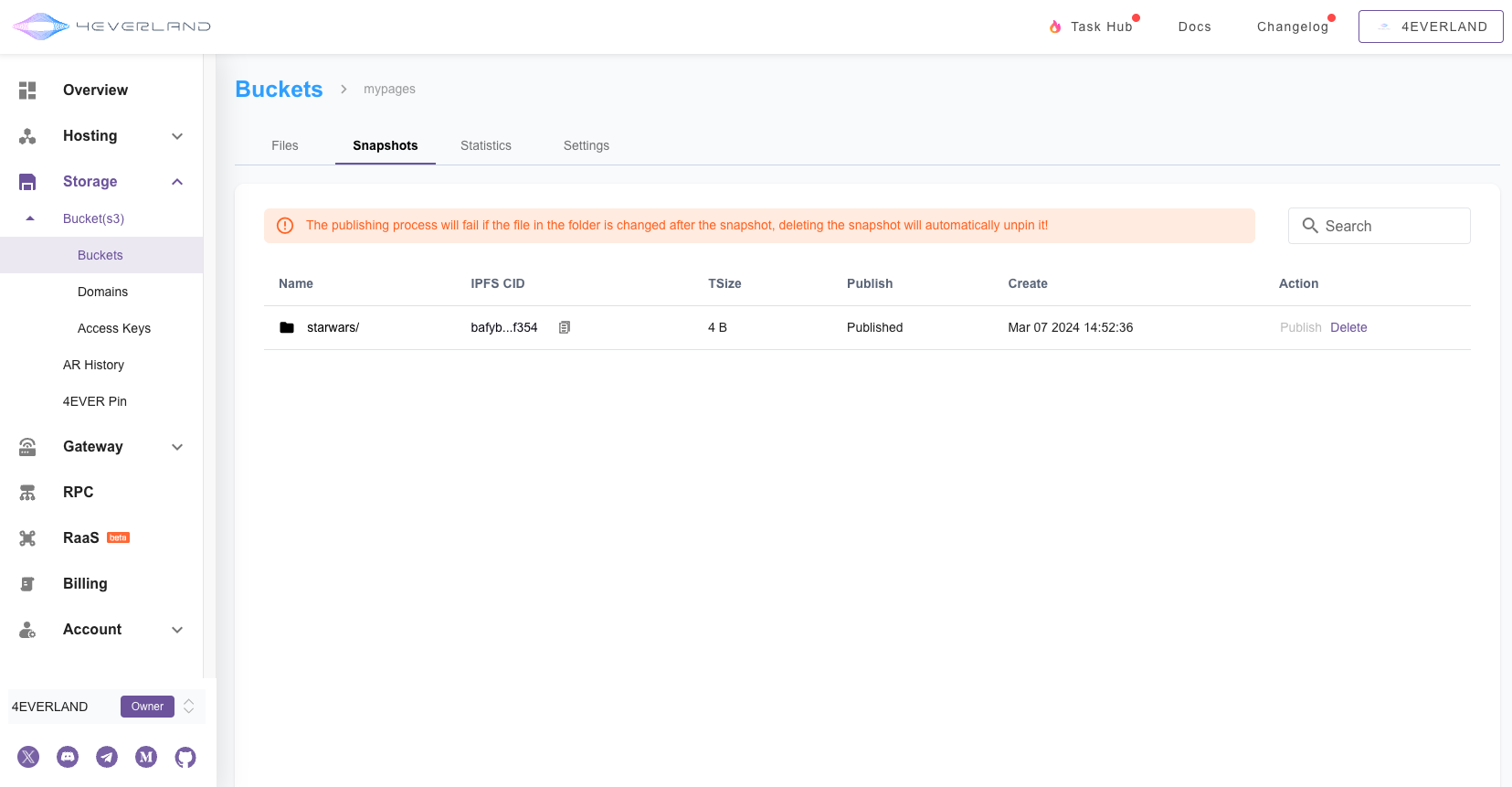Copy the IPFS CID for starwars snapshot
Viewport: 1512px width, 787px height.
565,327
